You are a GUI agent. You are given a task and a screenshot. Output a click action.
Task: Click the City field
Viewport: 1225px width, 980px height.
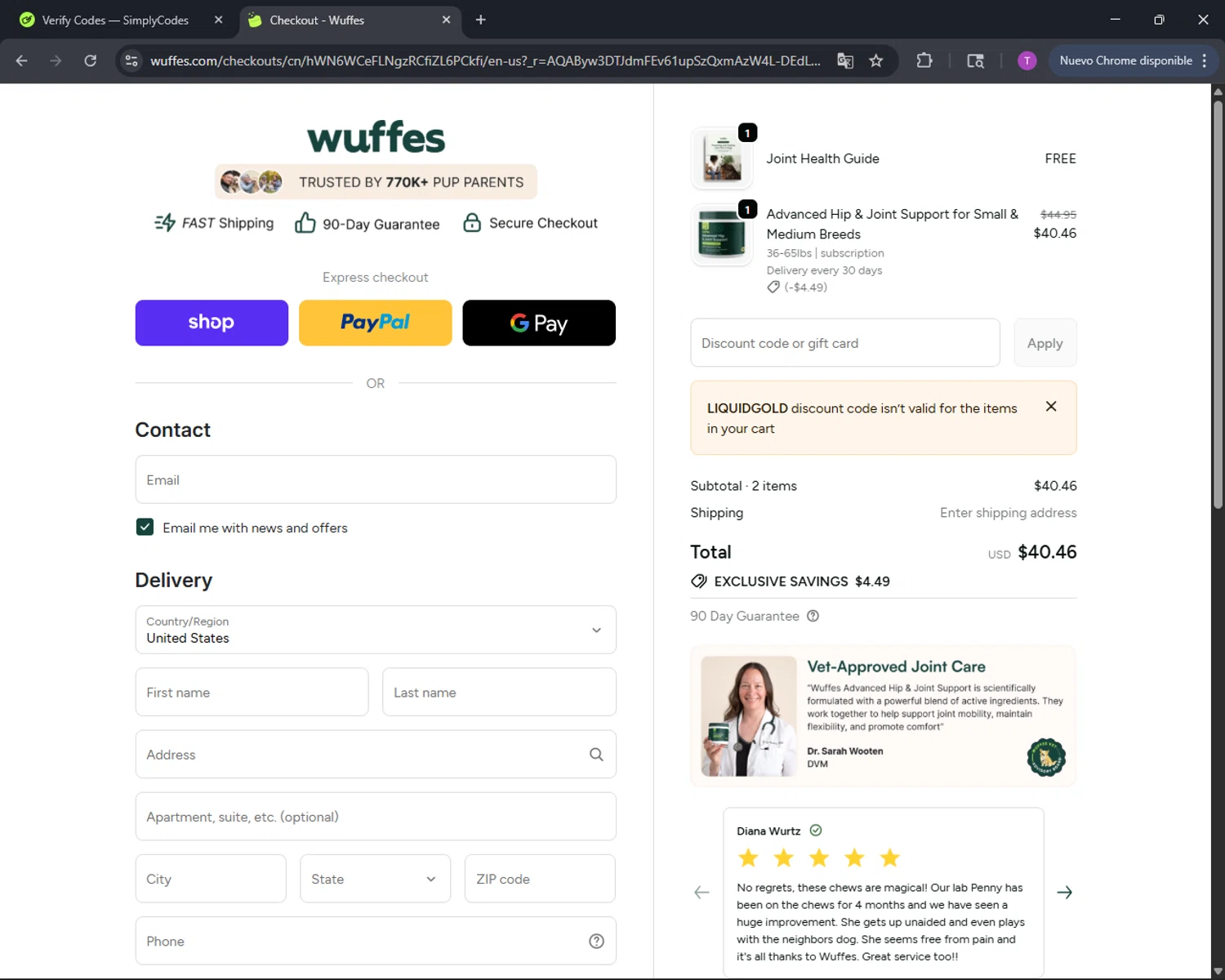click(x=211, y=879)
